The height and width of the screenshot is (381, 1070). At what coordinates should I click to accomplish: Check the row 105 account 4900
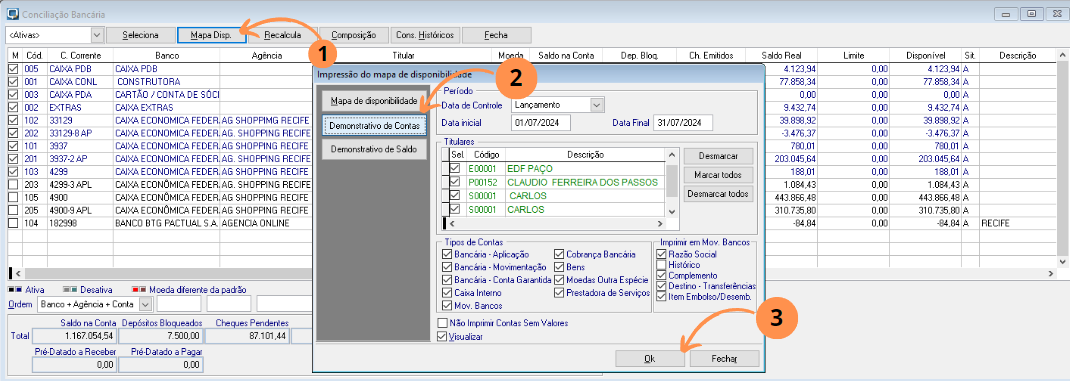point(13,197)
